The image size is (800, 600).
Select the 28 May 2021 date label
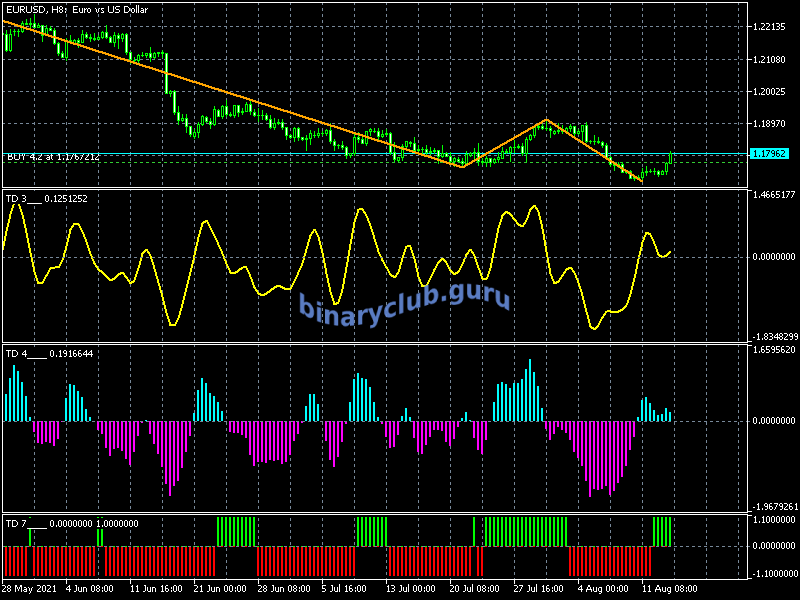click(x=28, y=588)
